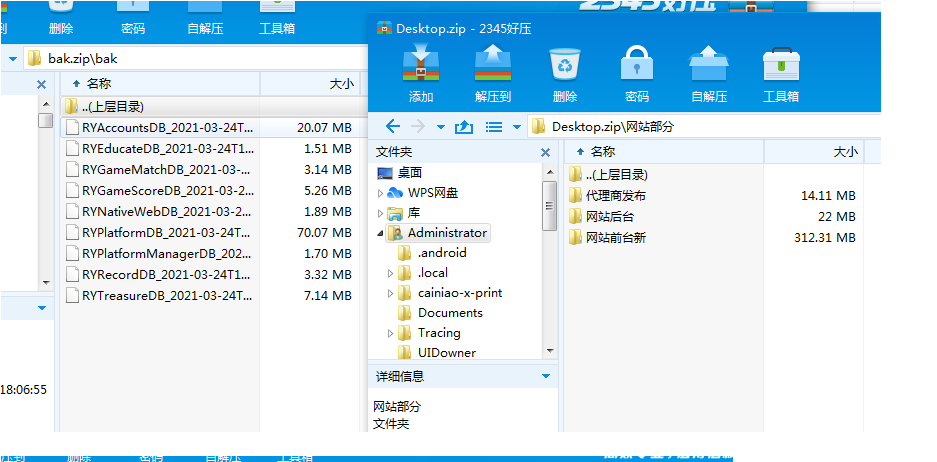
Task: Click folder tree scrollbar up arrow
Action: coord(549,172)
